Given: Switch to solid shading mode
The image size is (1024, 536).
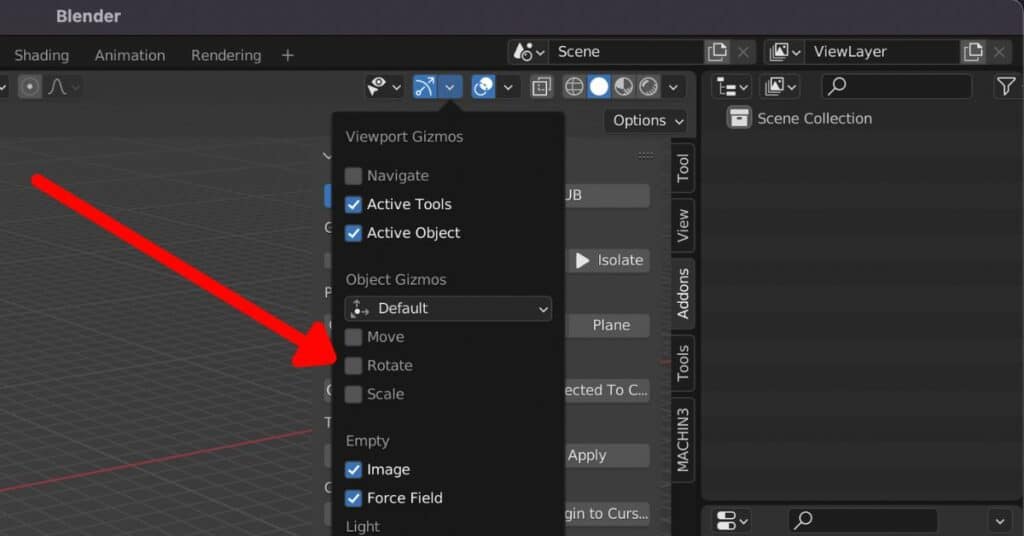Looking at the screenshot, I should (599, 87).
